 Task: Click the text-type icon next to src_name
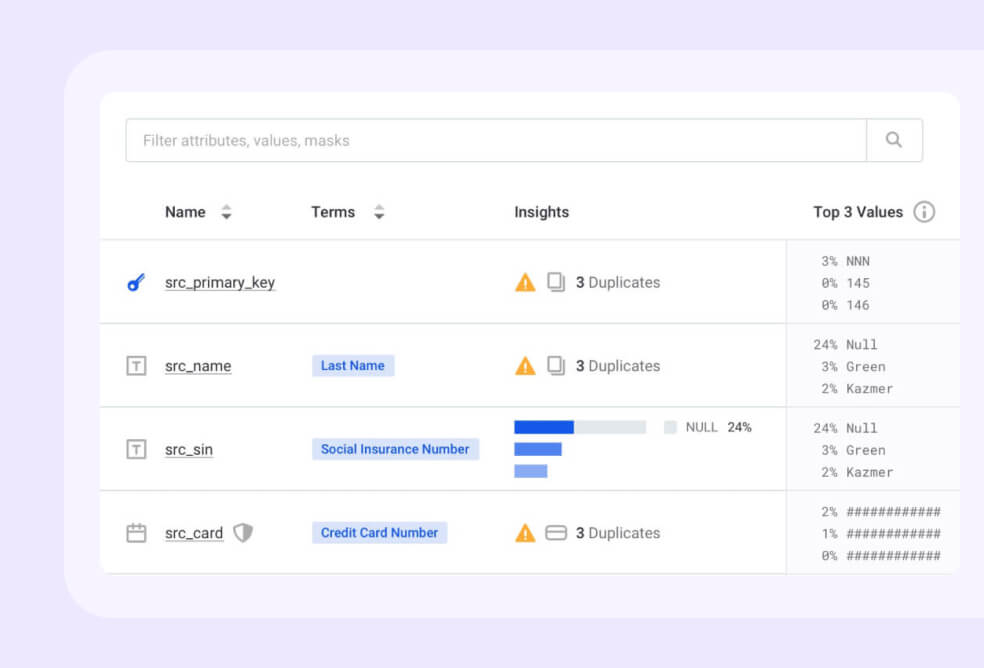[x=138, y=366]
